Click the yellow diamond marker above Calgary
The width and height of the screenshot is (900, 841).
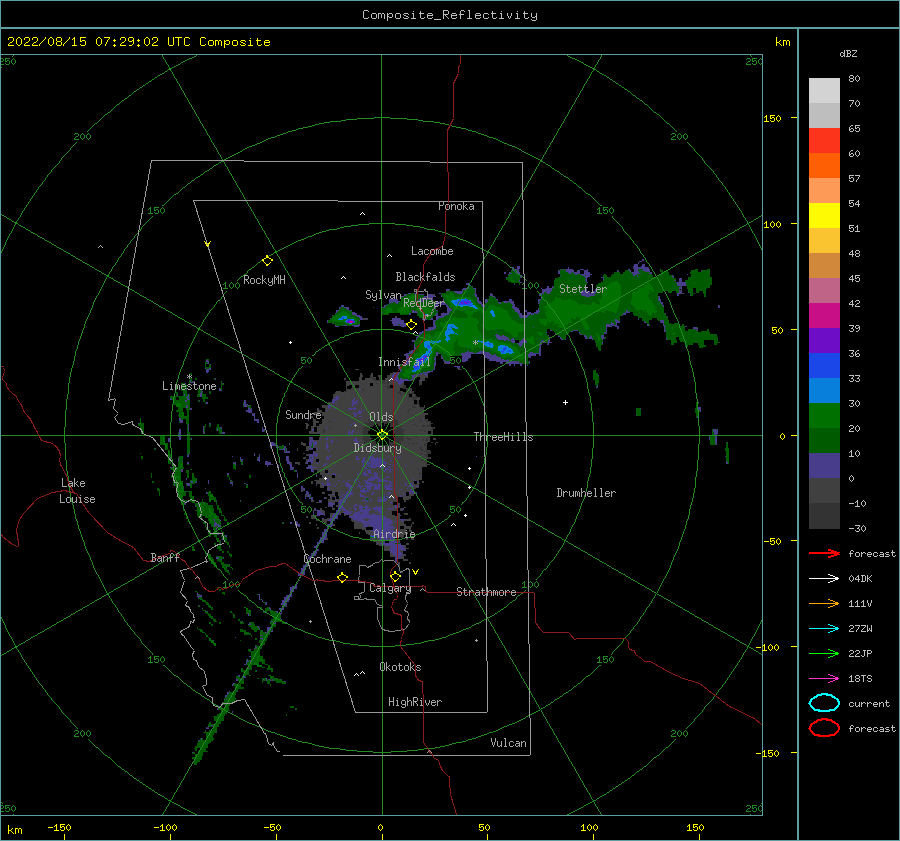pos(395,576)
